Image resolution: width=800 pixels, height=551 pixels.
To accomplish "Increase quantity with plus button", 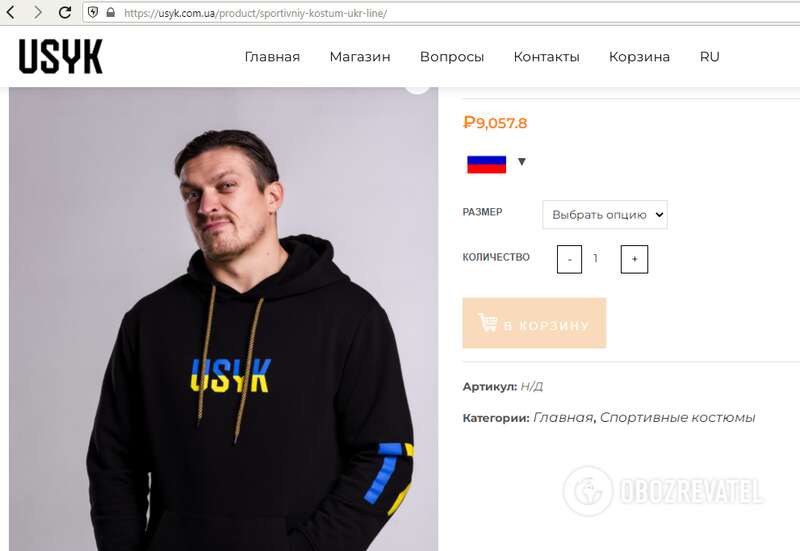I will pyautogui.click(x=634, y=259).
